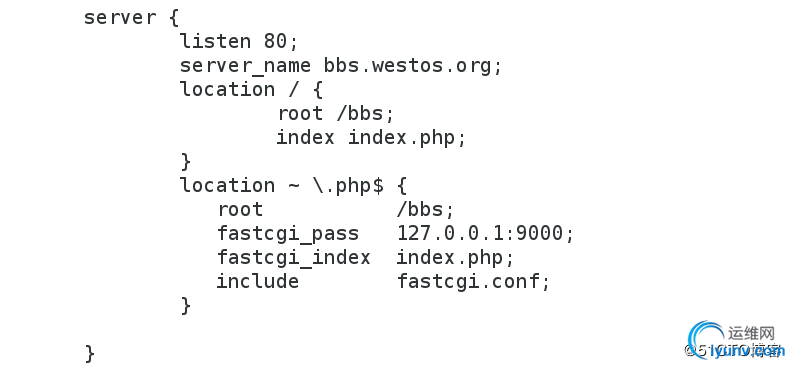This screenshot has height=367, width=791.
Task: Click the "root" keyword in the php block
Action: tap(240, 210)
